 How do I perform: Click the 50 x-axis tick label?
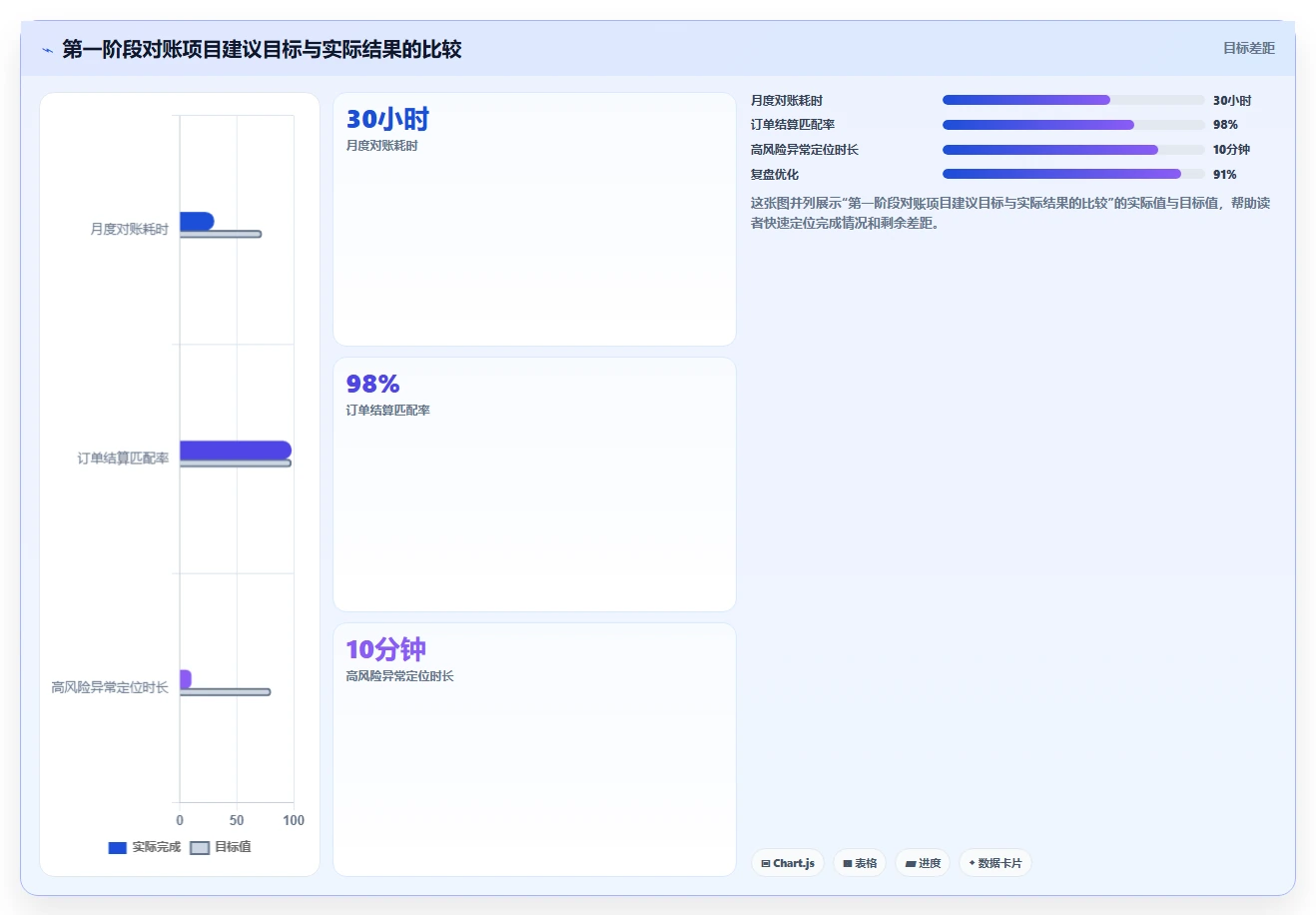click(x=237, y=820)
